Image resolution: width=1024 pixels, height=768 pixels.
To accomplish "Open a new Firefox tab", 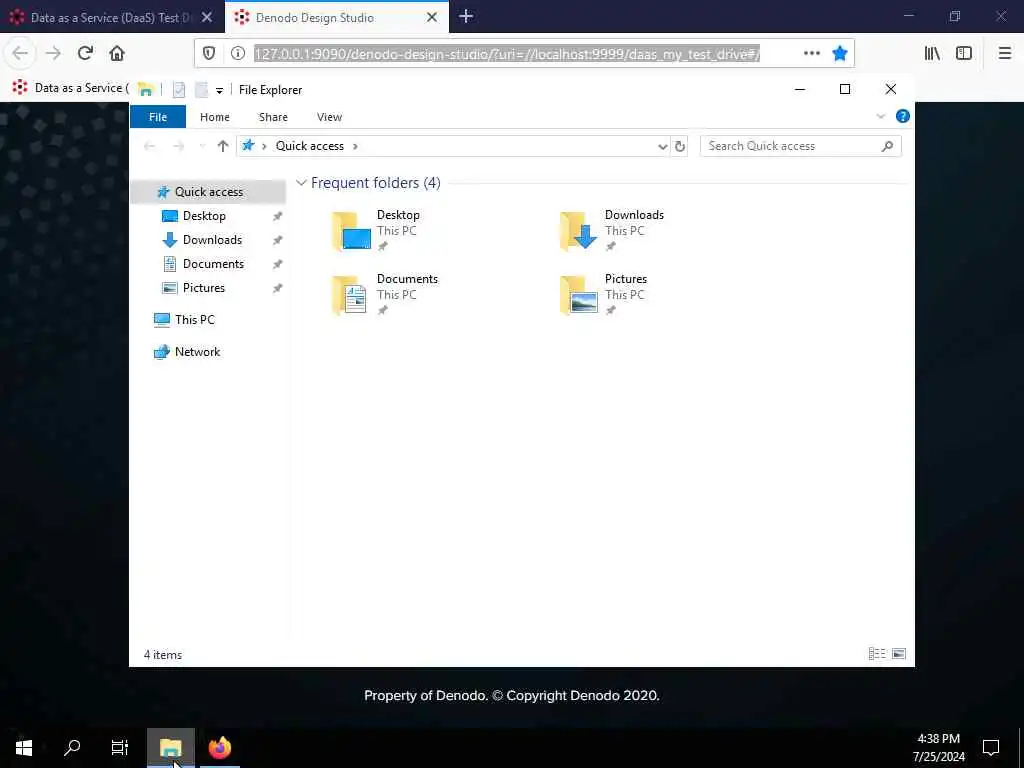I will pos(466,17).
